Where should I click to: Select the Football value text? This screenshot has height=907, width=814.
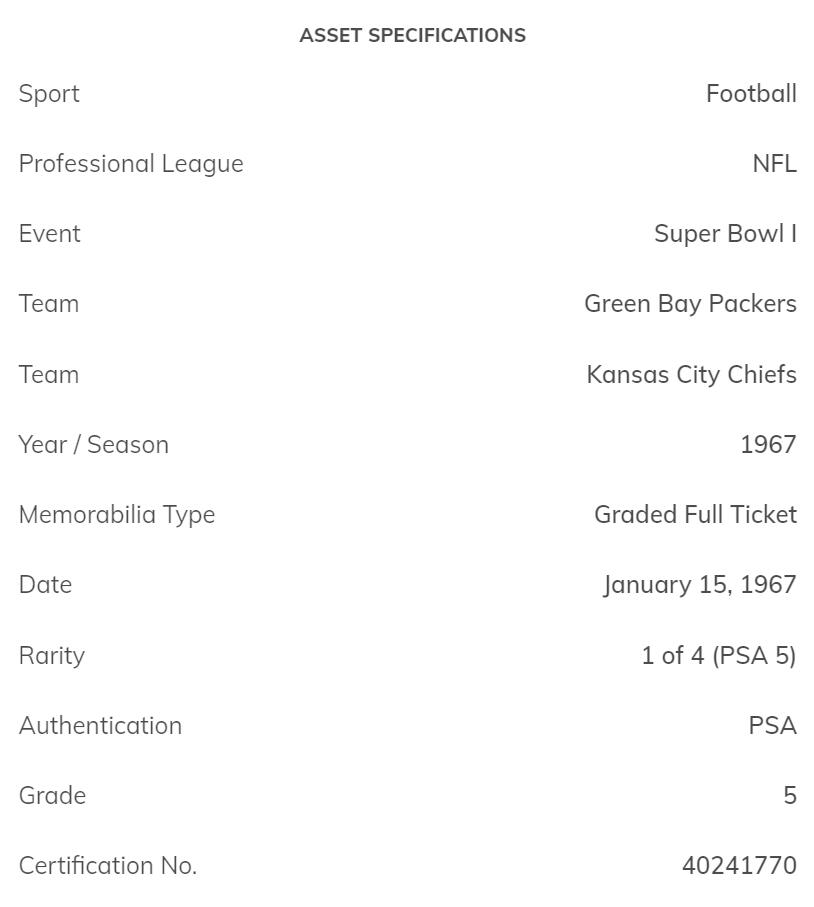click(751, 94)
